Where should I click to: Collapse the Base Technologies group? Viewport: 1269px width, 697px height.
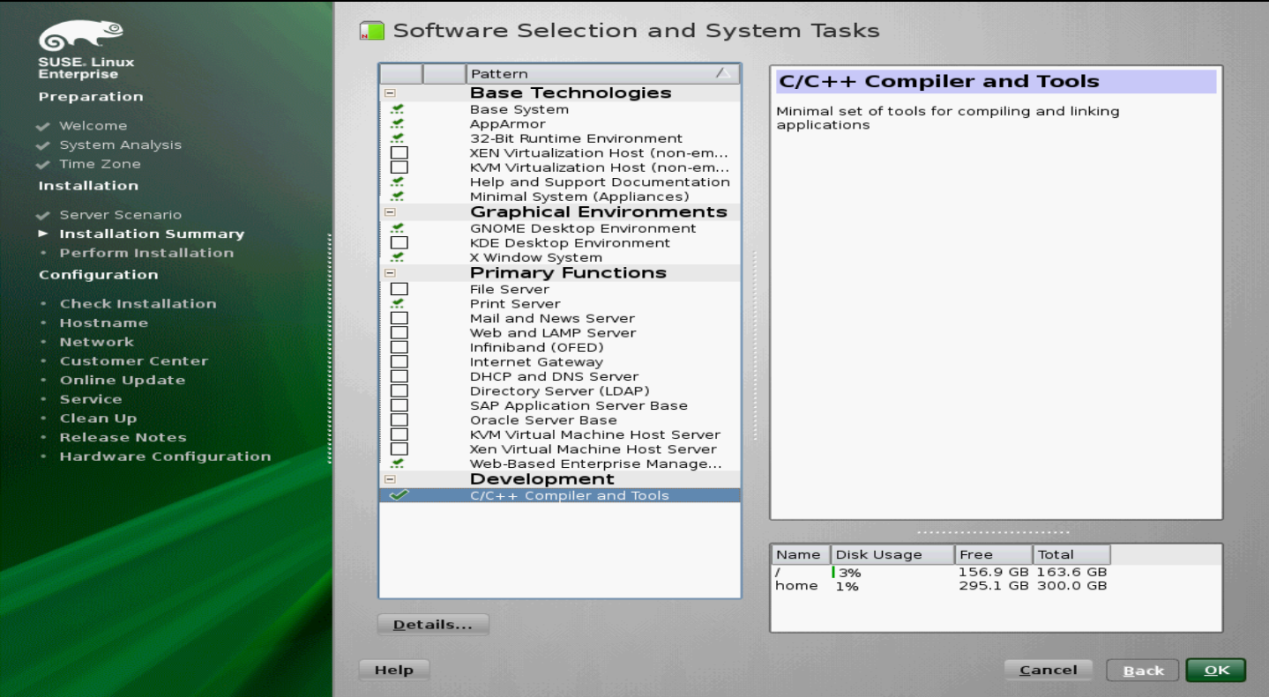click(389, 93)
